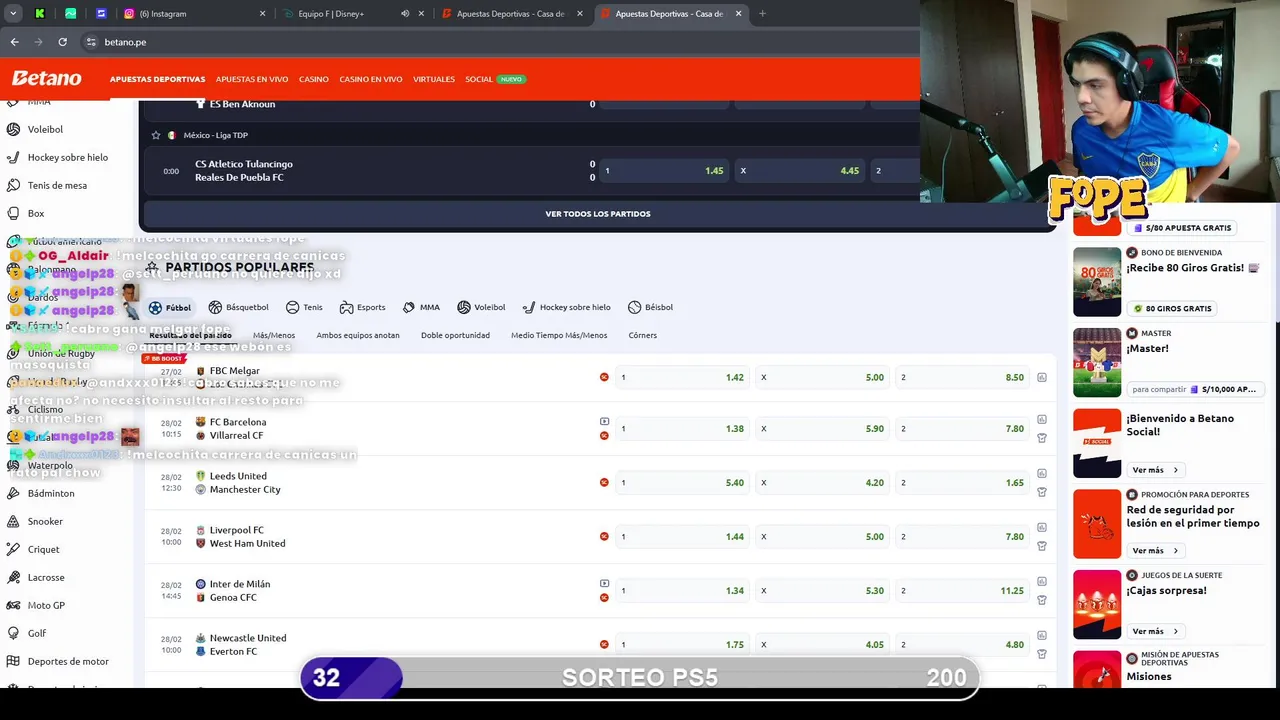Open Casino en Vivo section
Image resolution: width=1280 pixels, height=720 pixels.
coord(371,79)
